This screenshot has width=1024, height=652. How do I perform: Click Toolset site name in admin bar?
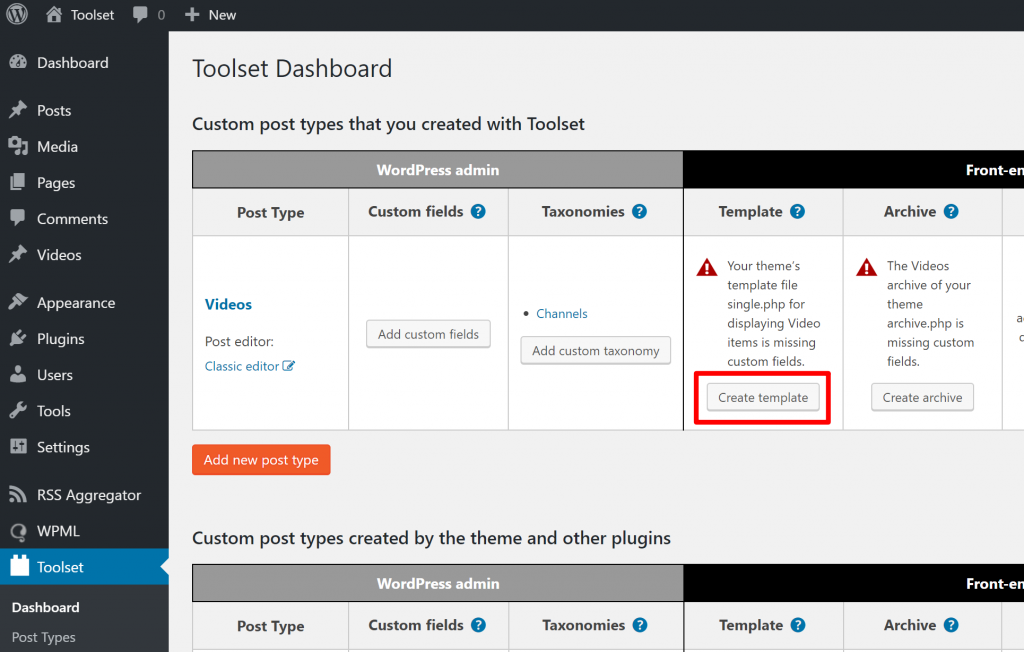92,14
